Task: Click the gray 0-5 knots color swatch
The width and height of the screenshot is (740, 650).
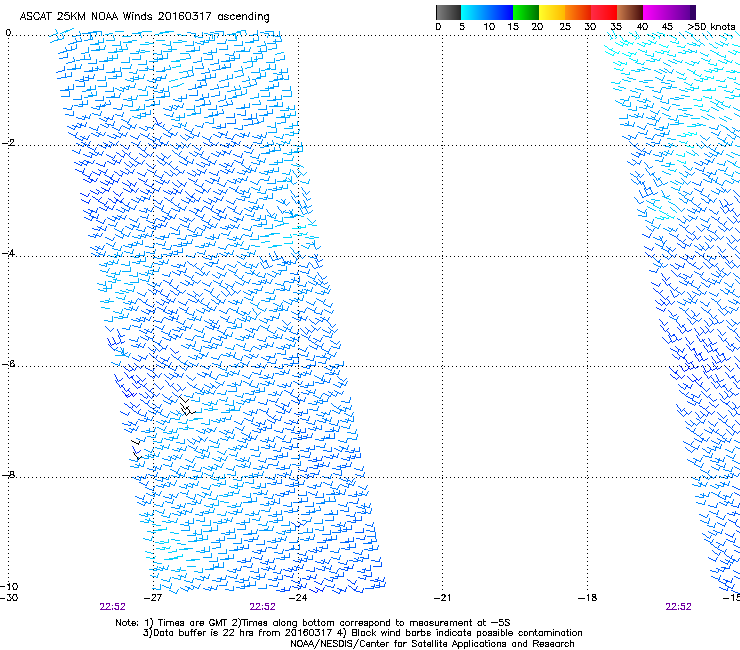Action: pos(448,12)
